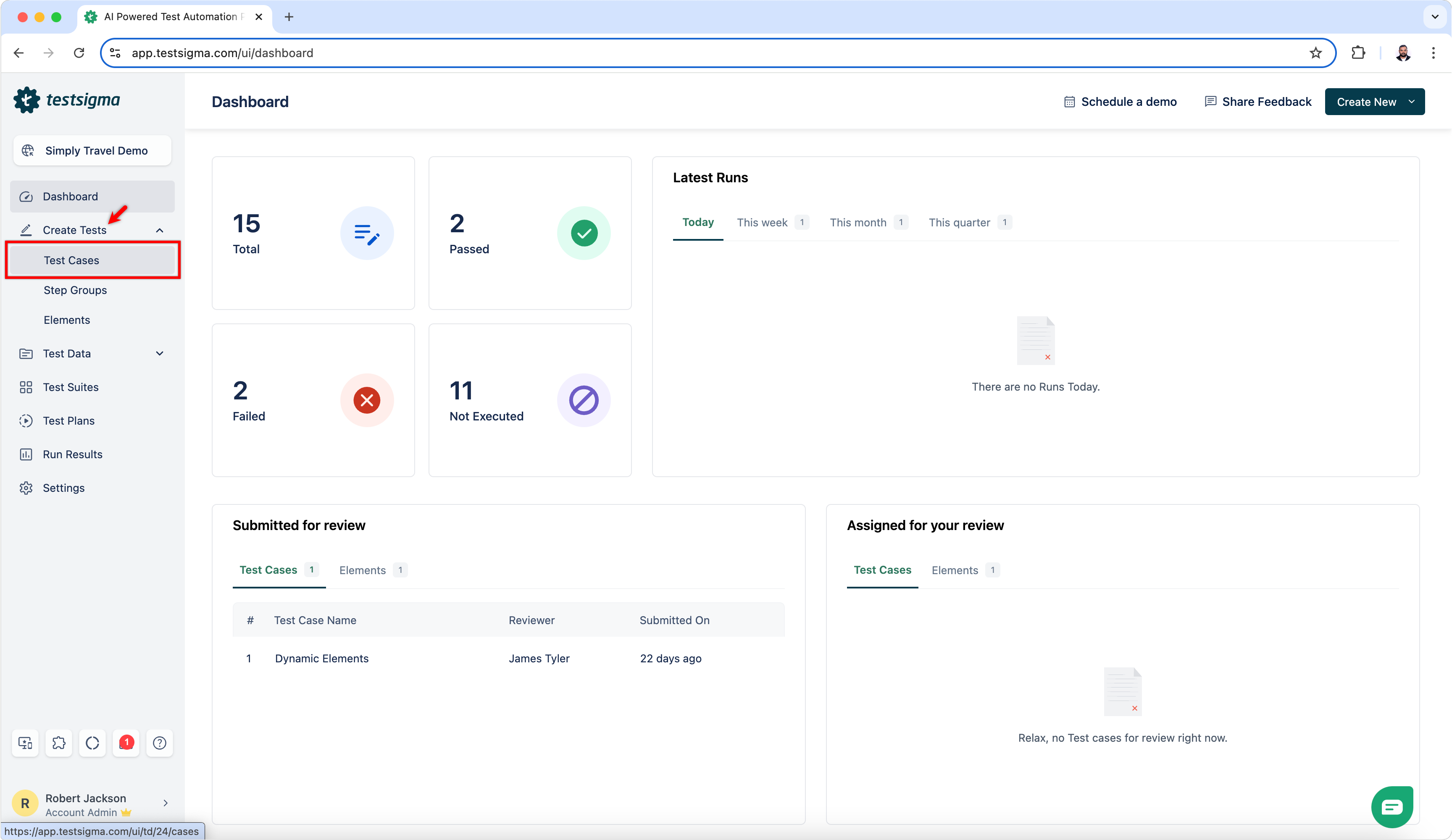This screenshot has width=1452, height=840.
Task: Open browser extensions puzzle icon
Action: click(x=1358, y=53)
